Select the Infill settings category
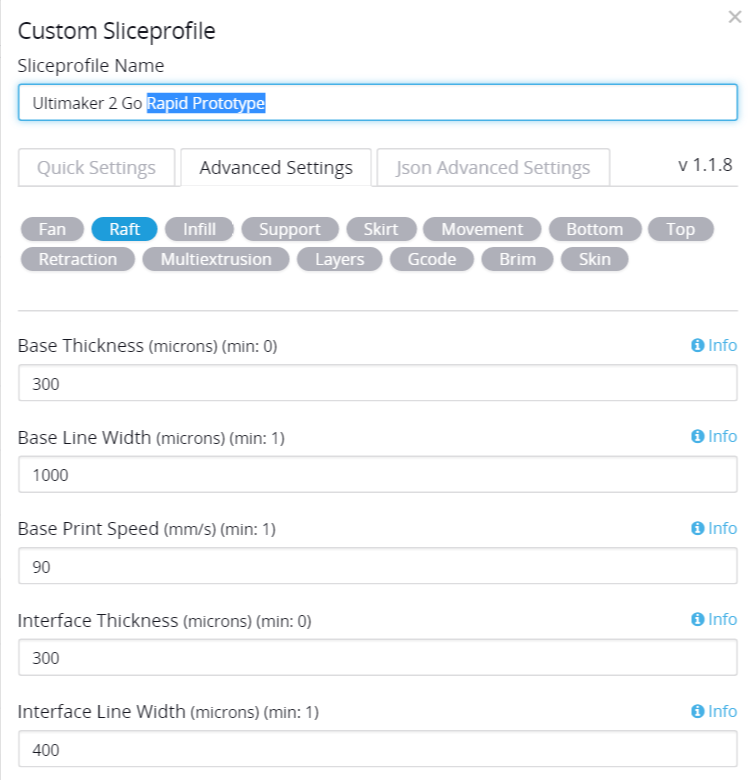This screenshot has width=754, height=780. tap(199, 229)
